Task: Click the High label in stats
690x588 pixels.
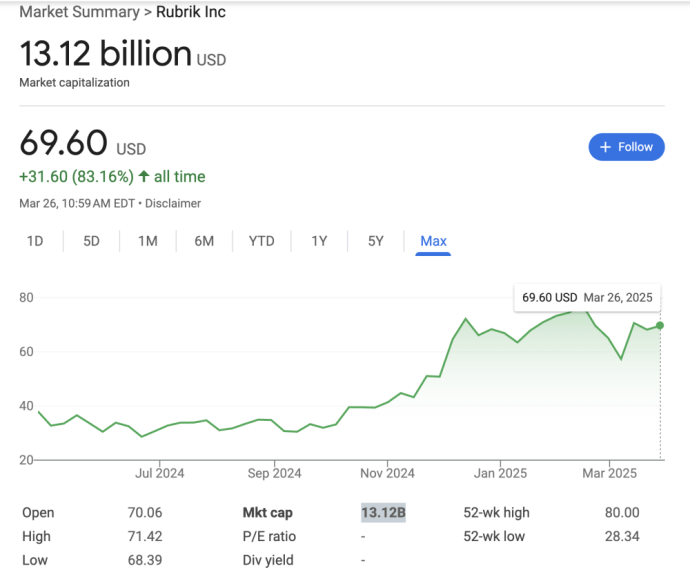Action: 37,537
